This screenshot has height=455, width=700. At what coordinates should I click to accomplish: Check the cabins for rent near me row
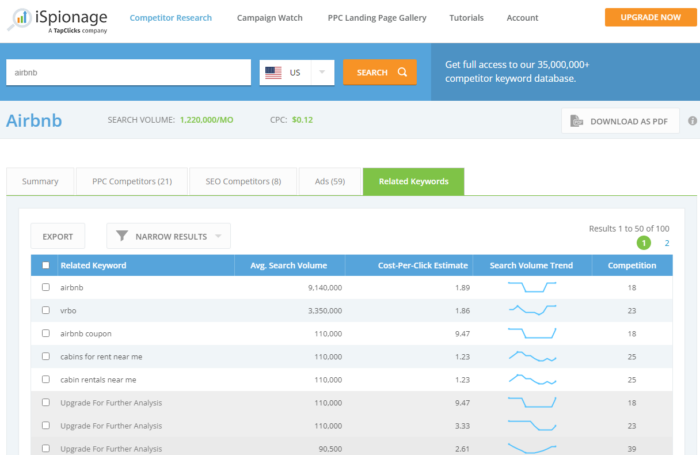(46, 356)
